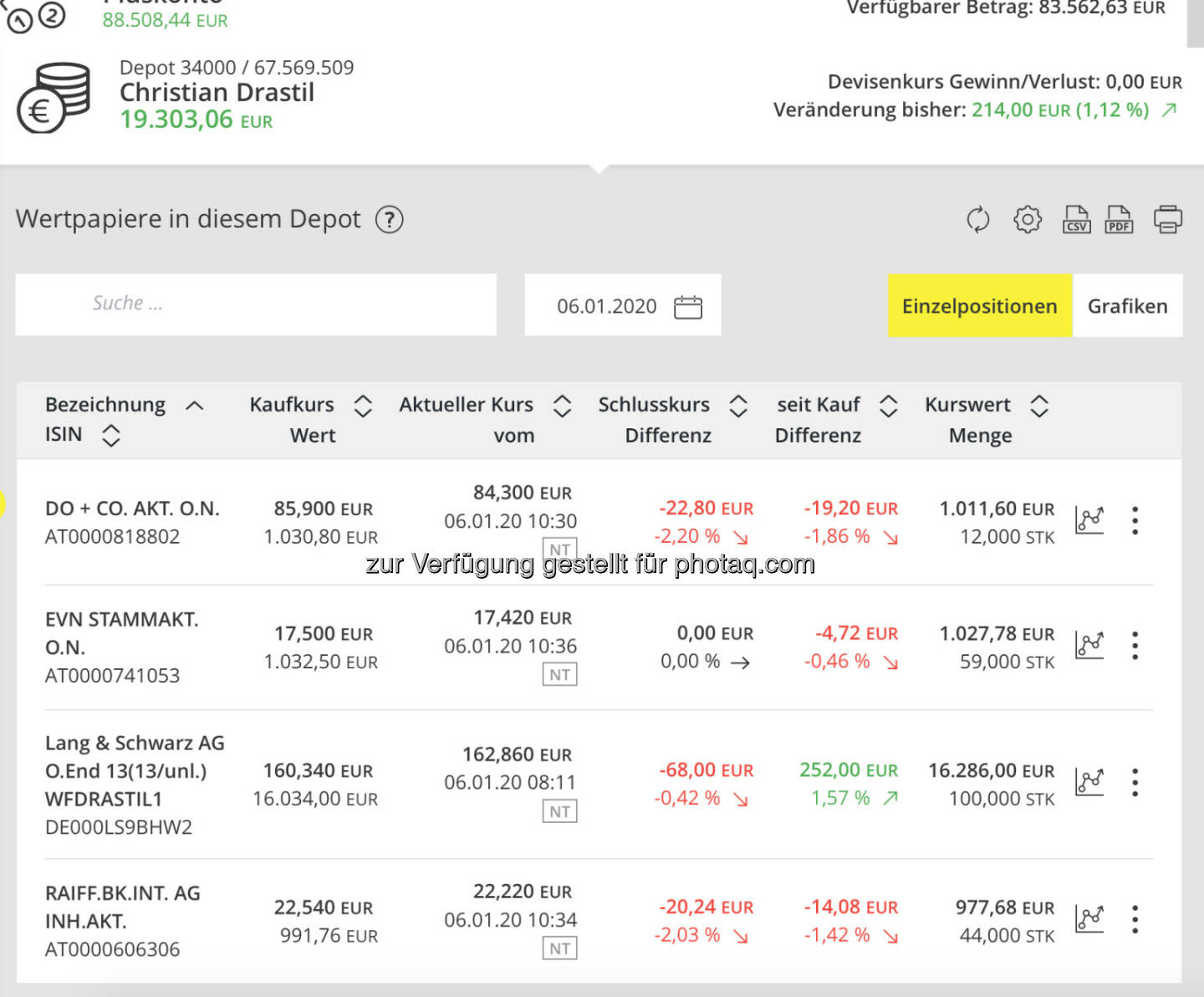Screen dimensions: 1204x997
Task: Toggle sort arrows next to seit Kauf
Action: pos(888,406)
